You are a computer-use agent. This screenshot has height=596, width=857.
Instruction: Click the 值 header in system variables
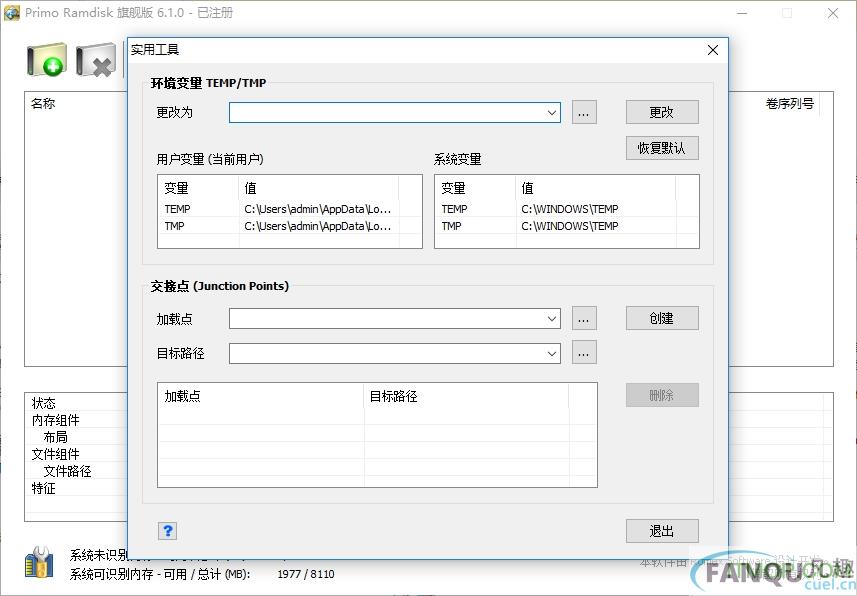[596, 188]
